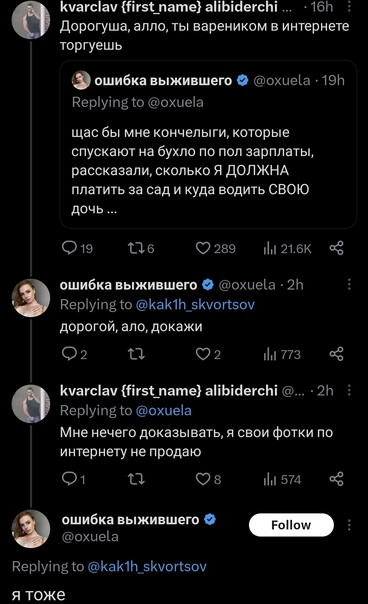Open @oxuela mention in kvarclav's reply
Screen dimensions: 368x604
pos(164,411)
